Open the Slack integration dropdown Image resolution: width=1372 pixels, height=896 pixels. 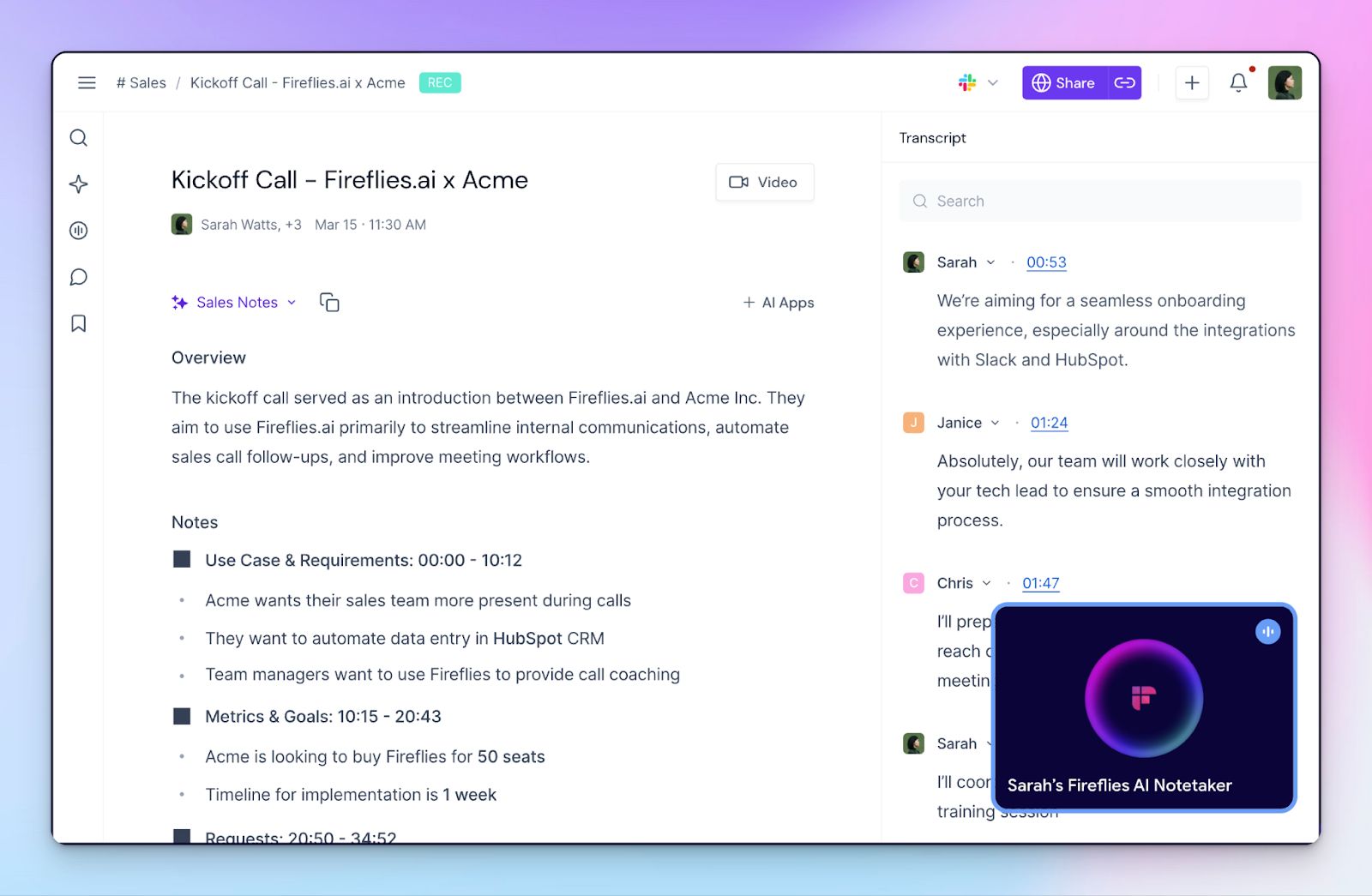(x=978, y=83)
